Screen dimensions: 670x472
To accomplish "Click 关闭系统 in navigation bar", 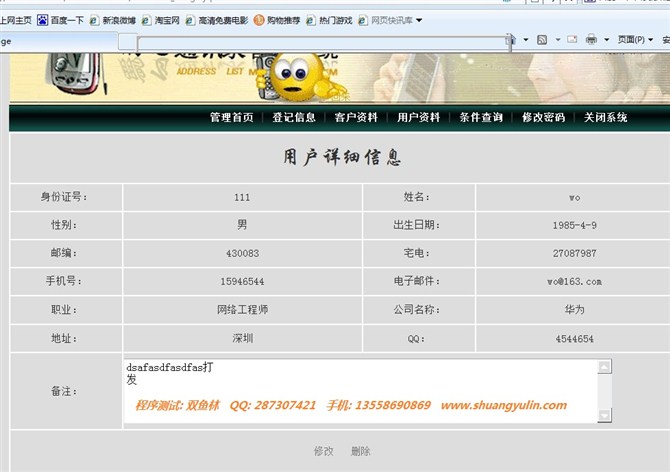I will (605, 117).
